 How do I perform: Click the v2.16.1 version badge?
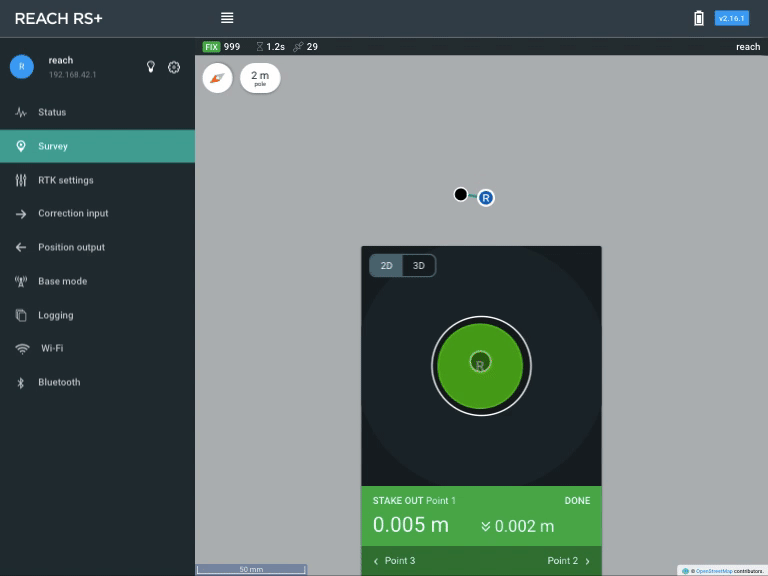732,18
